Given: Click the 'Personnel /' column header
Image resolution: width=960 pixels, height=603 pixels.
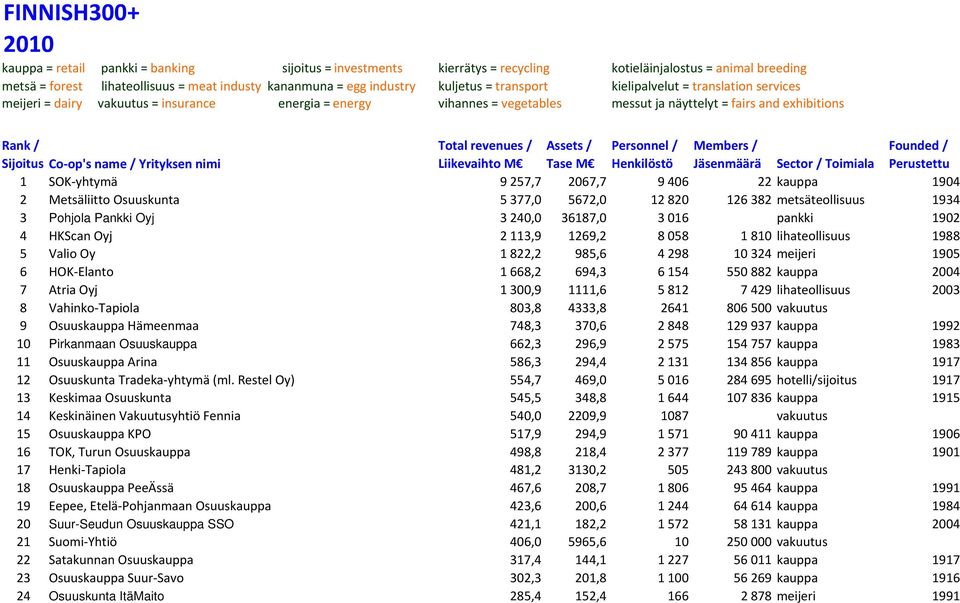Looking at the screenshot, I should 644,146.
